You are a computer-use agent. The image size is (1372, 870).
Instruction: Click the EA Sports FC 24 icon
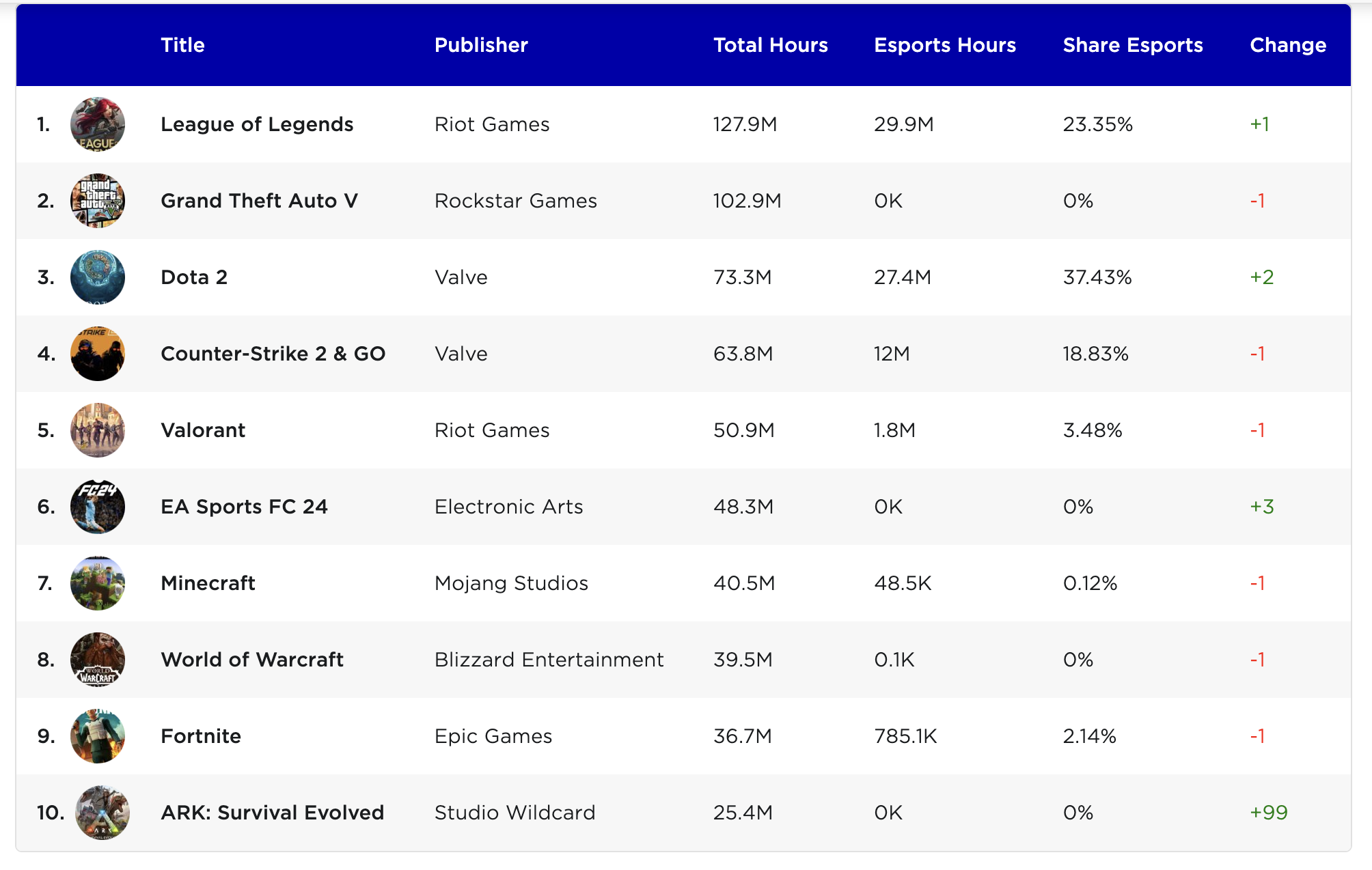point(98,507)
